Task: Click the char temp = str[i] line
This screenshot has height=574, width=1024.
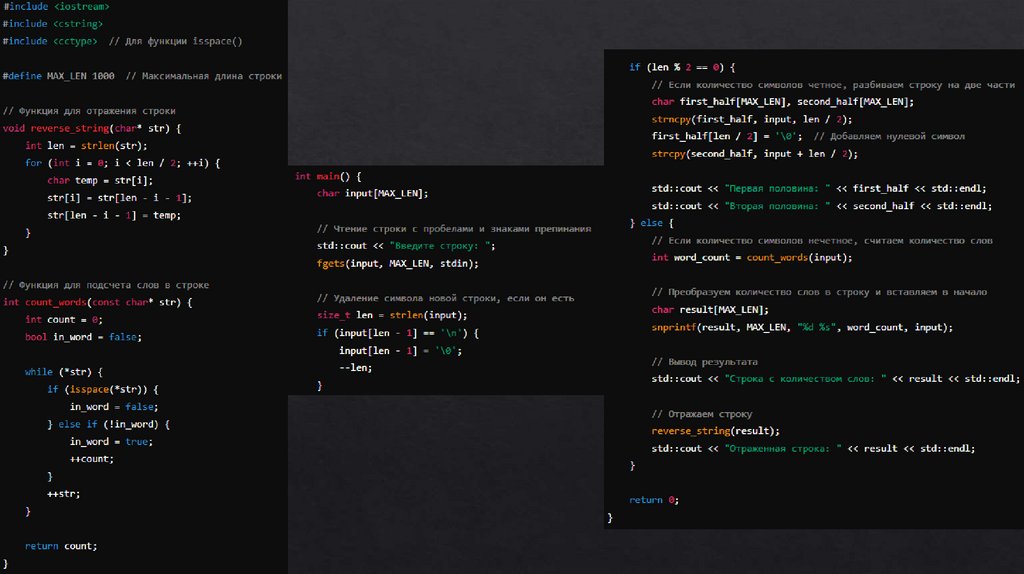Action: 100,181
